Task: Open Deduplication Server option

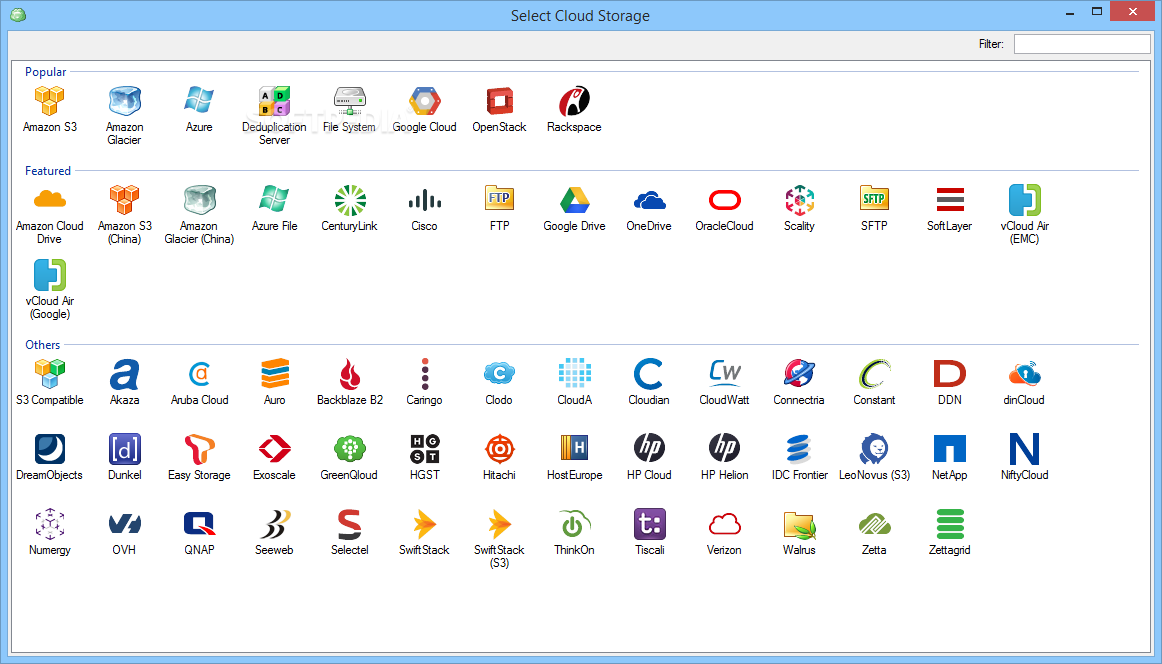Action: click(x=274, y=101)
